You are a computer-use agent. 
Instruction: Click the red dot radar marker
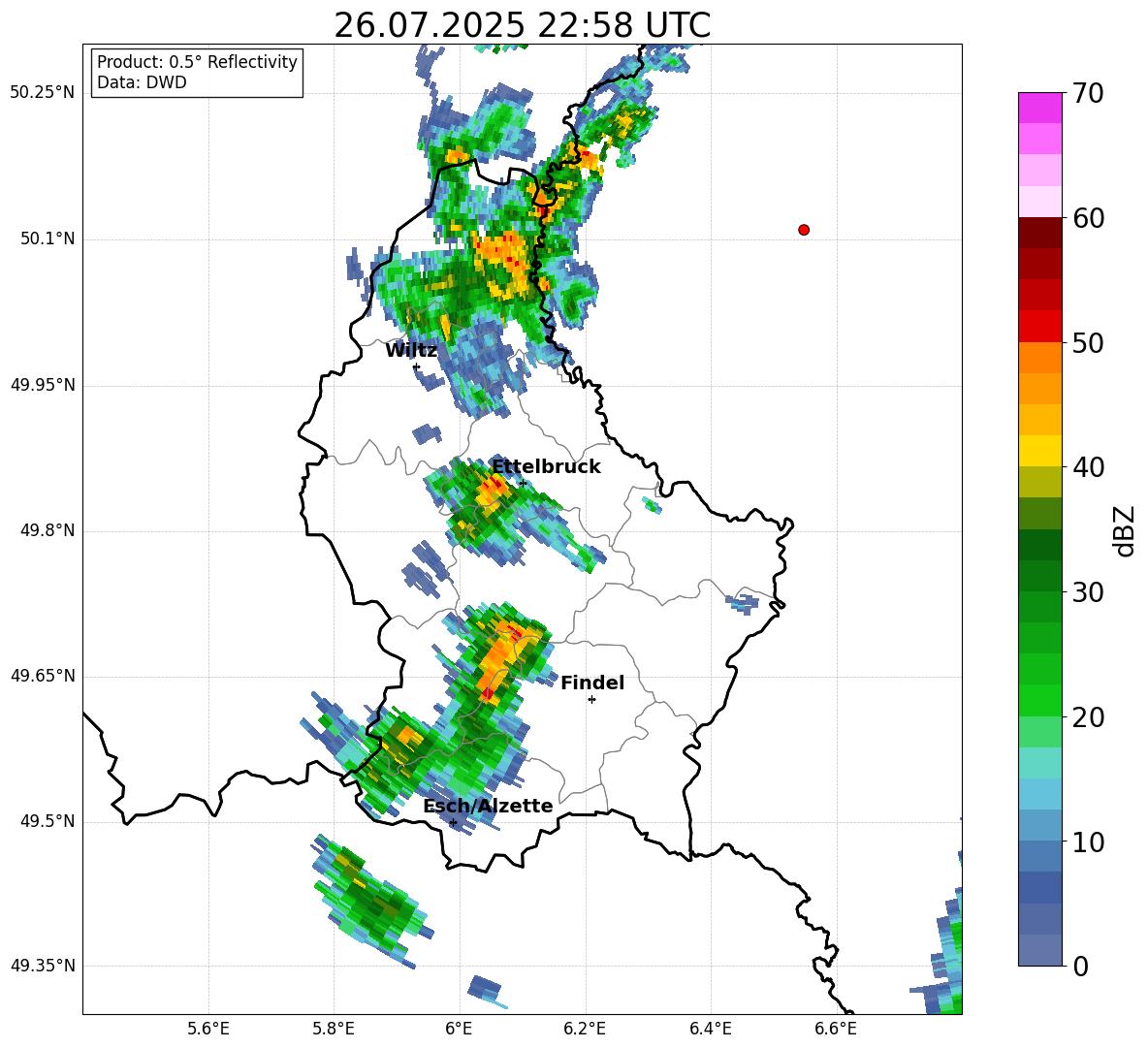click(804, 230)
